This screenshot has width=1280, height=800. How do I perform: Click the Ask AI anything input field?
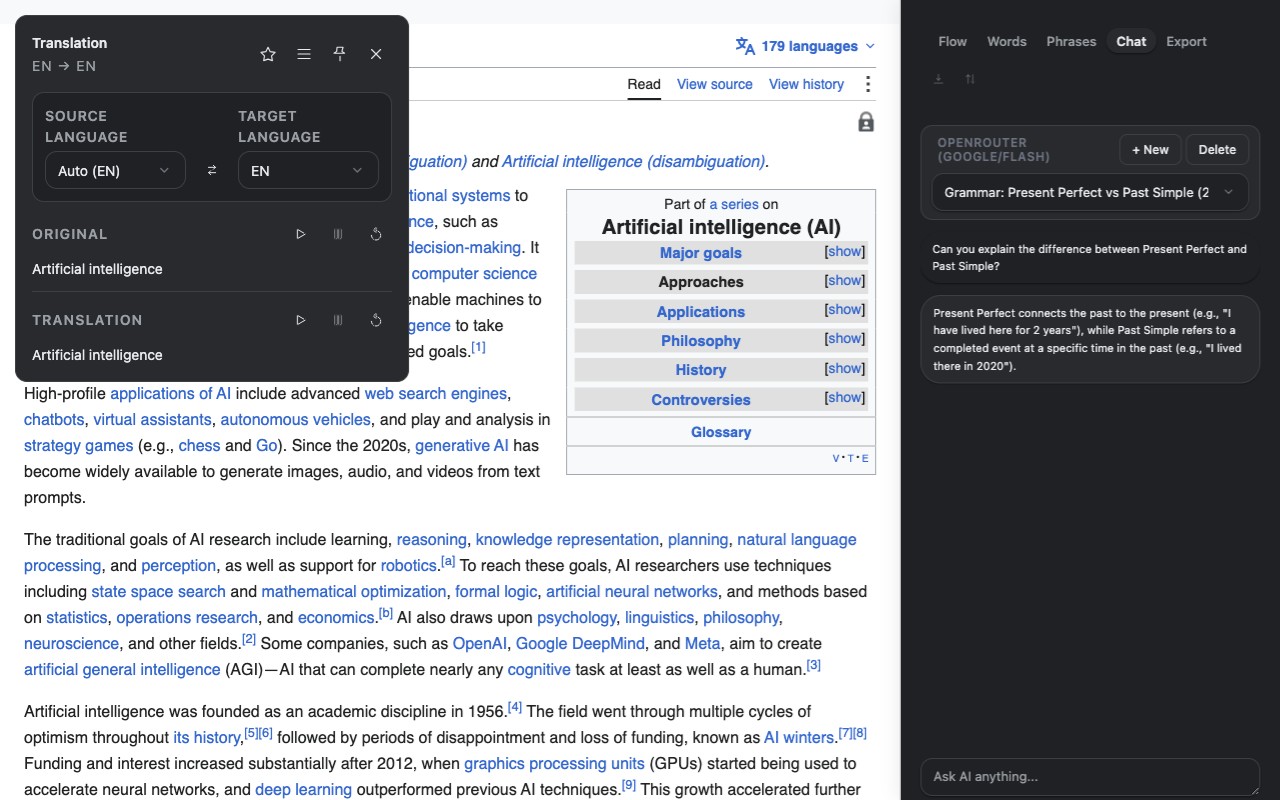pyautogui.click(x=1090, y=777)
